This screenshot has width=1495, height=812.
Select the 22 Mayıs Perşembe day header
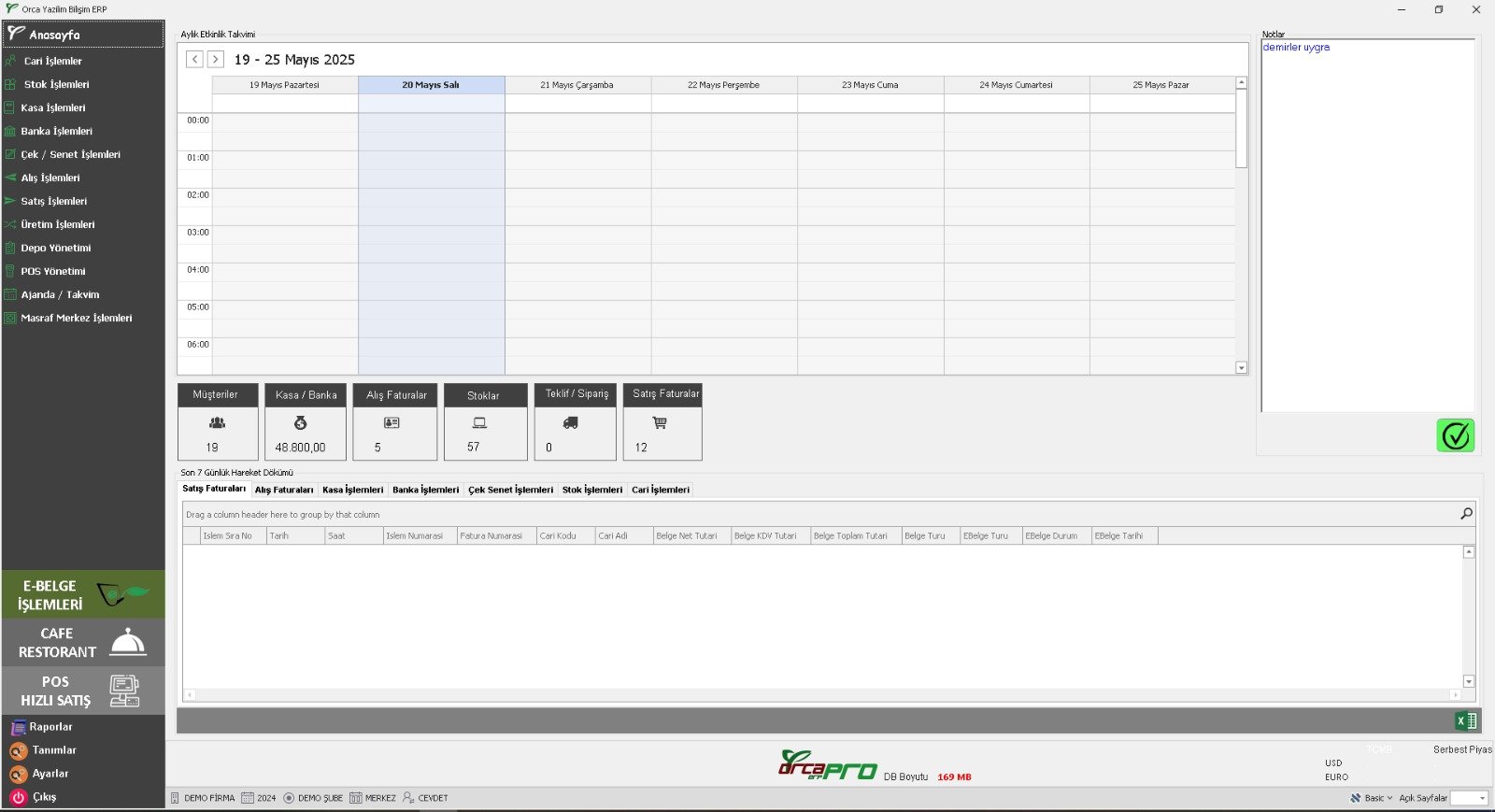coord(723,85)
